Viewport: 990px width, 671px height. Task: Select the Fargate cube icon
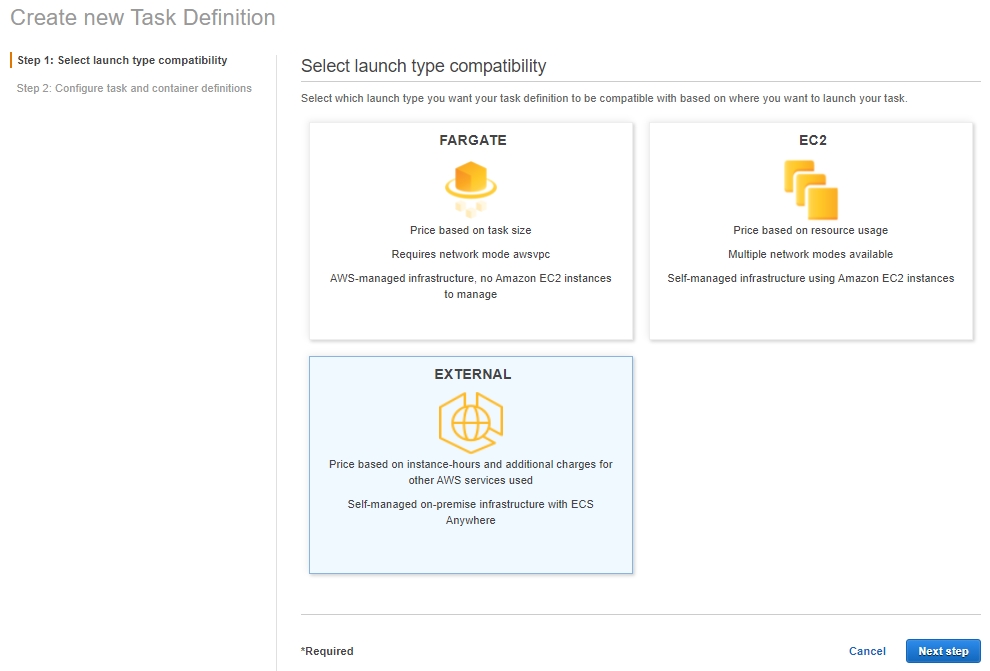(x=471, y=189)
